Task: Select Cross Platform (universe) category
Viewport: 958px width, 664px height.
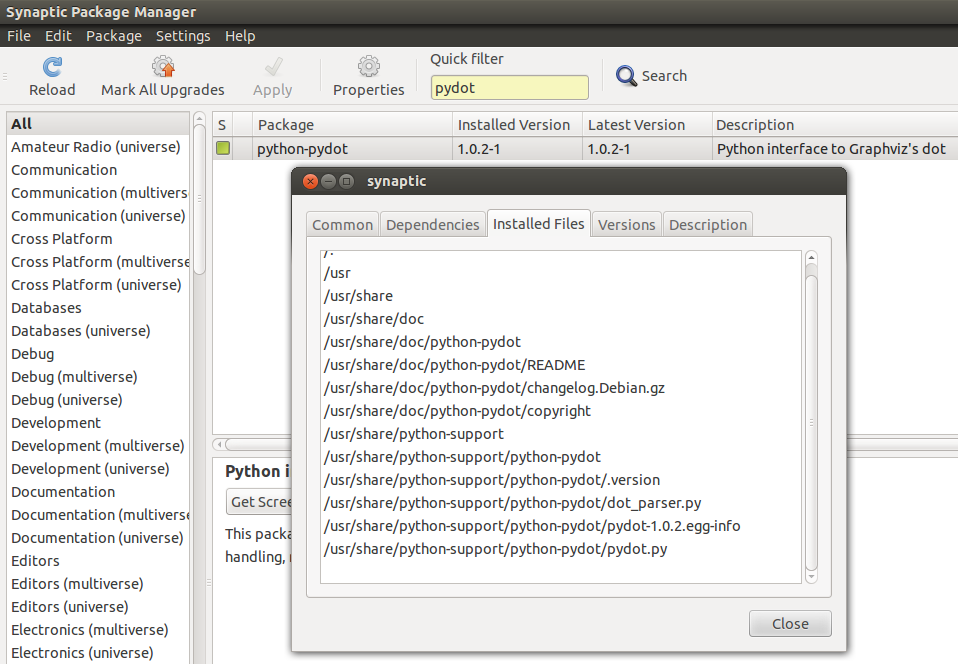Action: click(96, 285)
